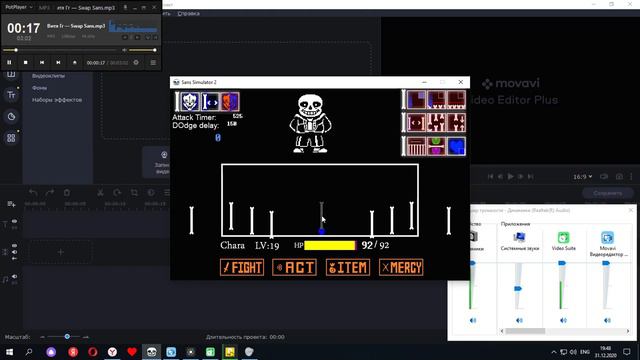This screenshot has height=360, width=640.
Task: Open More tools grid tab in Movavi sidebar
Action: pos(11,138)
